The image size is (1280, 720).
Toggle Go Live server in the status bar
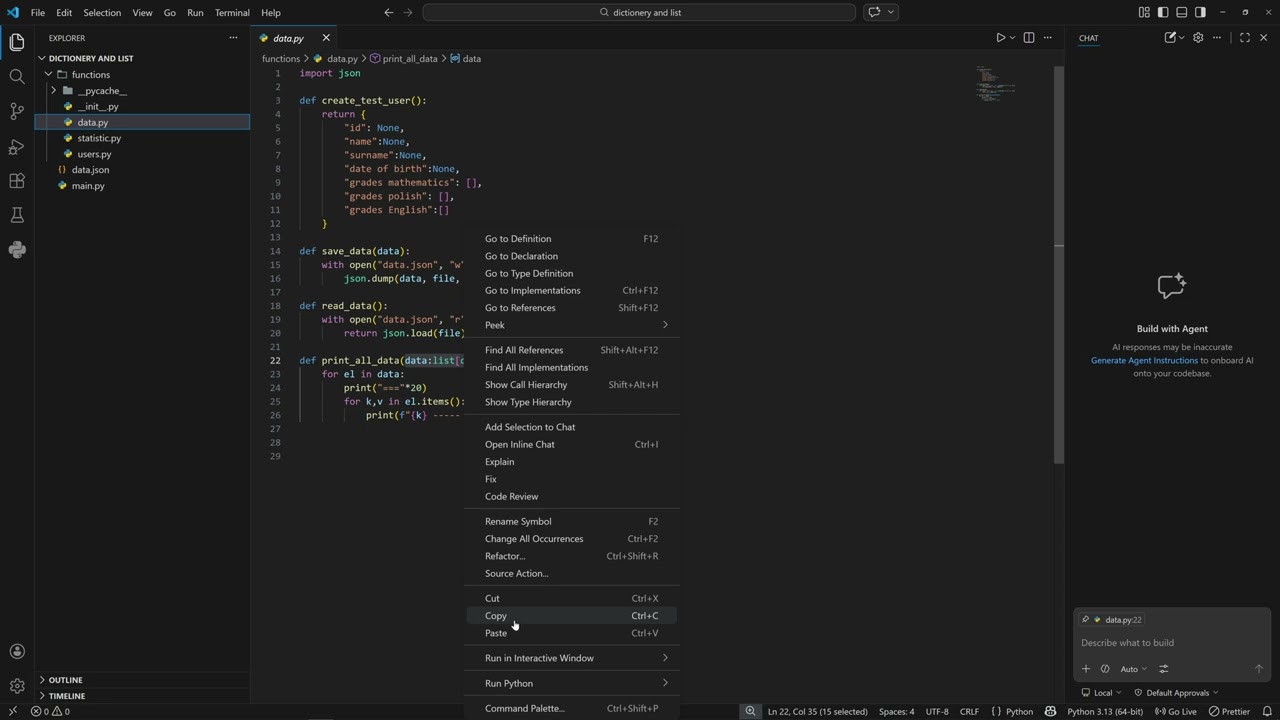[1175, 712]
